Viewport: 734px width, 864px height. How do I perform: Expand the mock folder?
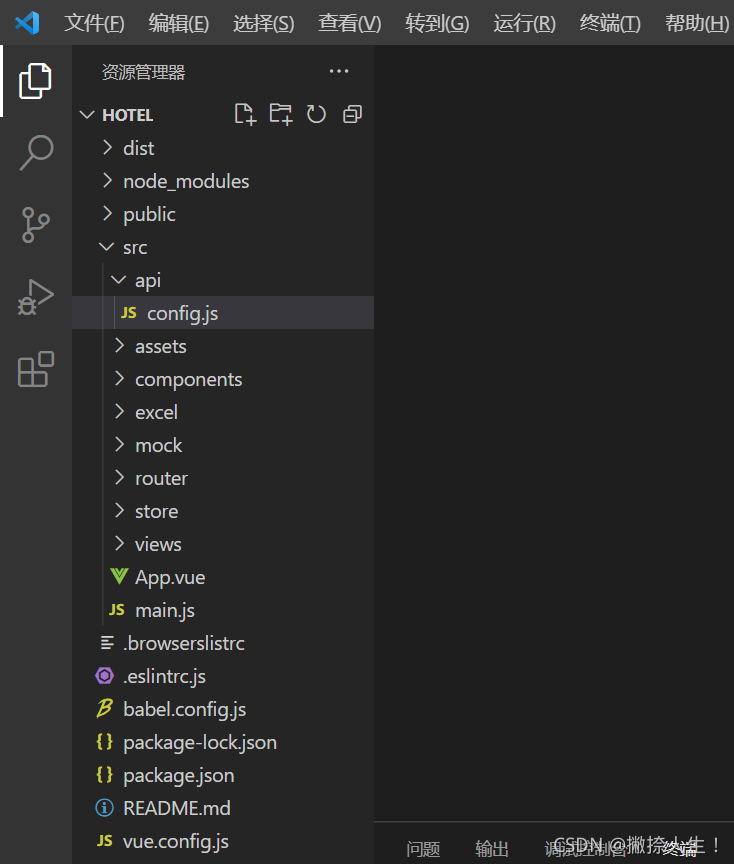click(x=119, y=445)
